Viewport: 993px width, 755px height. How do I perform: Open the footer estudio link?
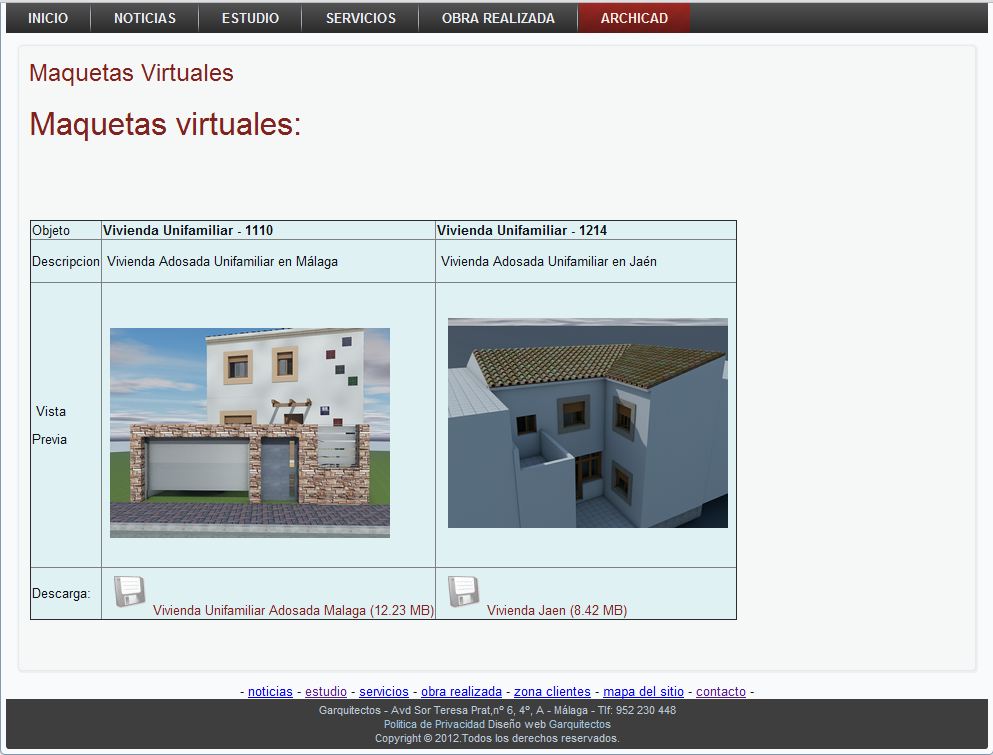[326, 691]
